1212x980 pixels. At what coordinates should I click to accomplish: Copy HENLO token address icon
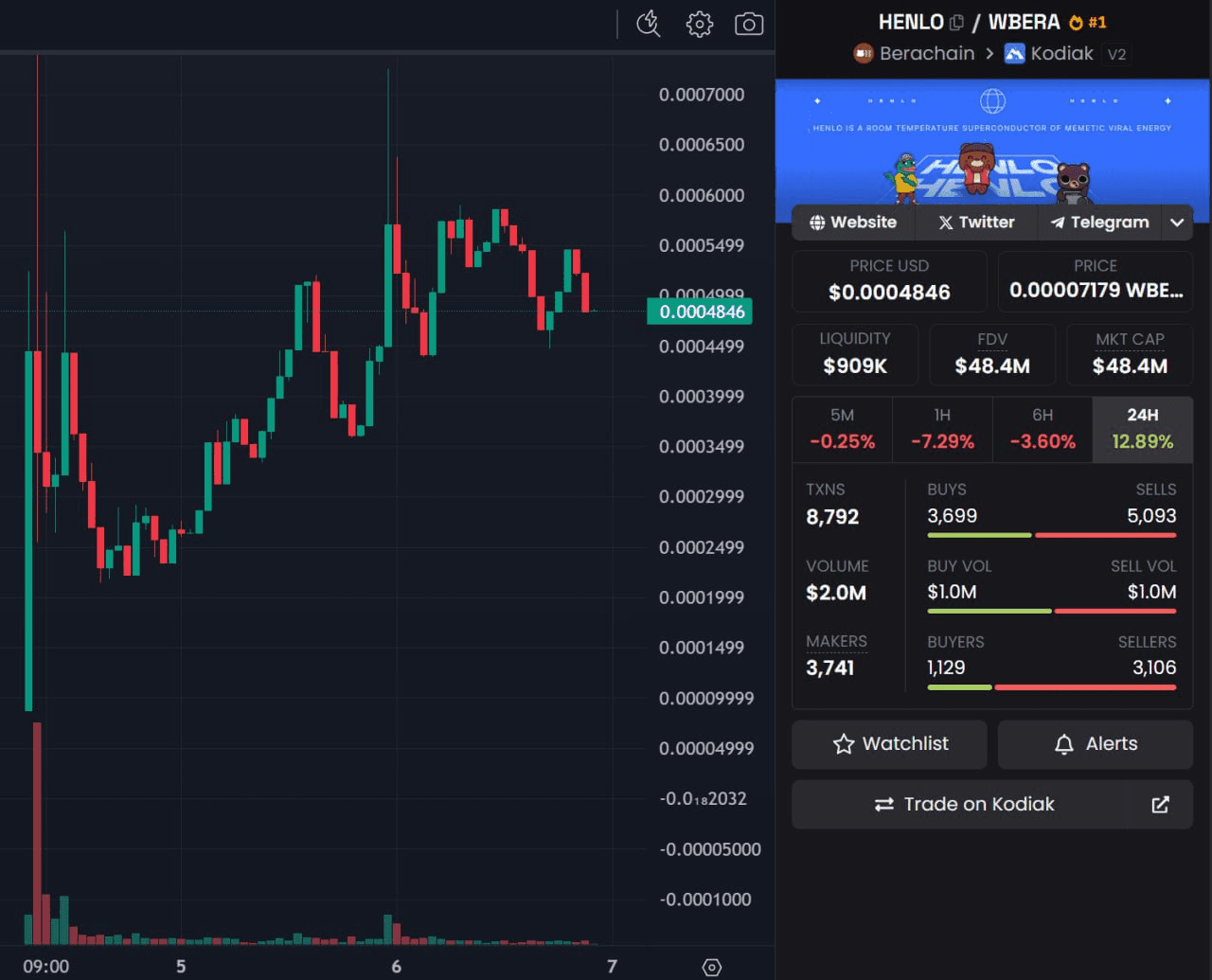[x=956, y=22]
